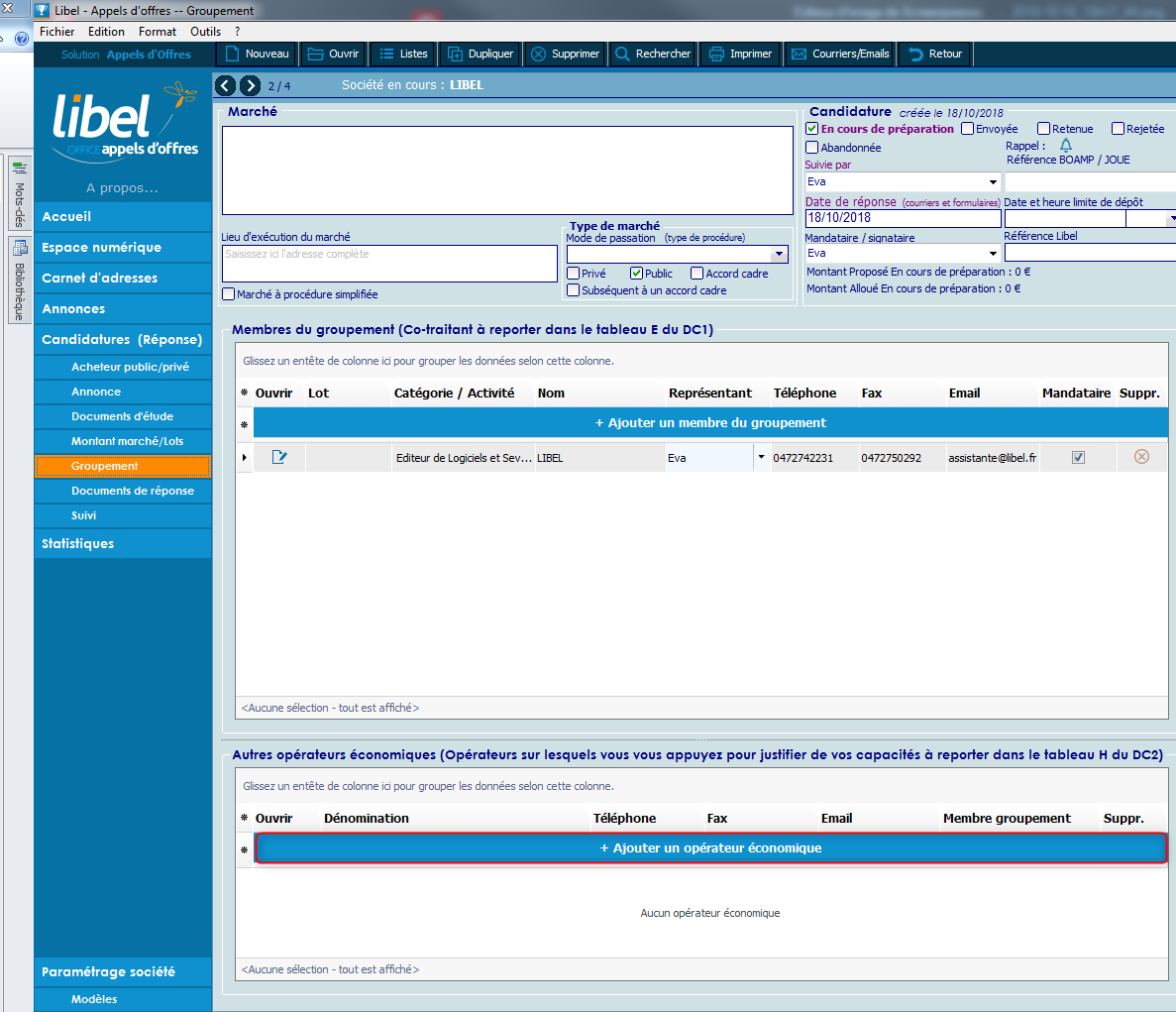This screenshot has height=1012, width=1176.
Task: Open Carnet d'adresses section
Action: pos(123,279)
